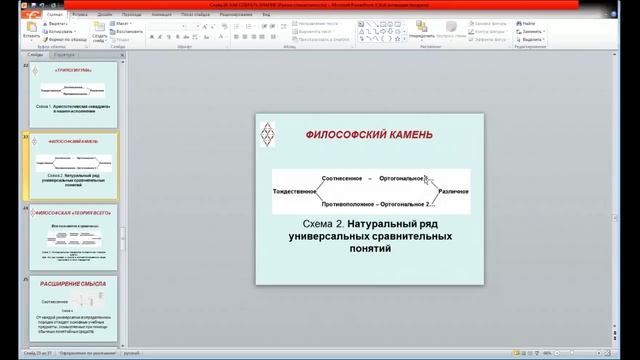
Task: Open the Анимация ribbon tab
Action: coord(161,15)
